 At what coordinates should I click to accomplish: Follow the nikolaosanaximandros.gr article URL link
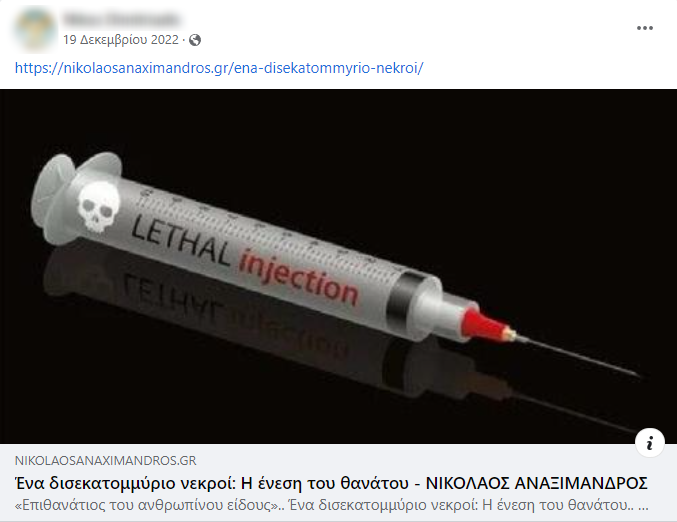pyautogui.click(x=219, y=68)
